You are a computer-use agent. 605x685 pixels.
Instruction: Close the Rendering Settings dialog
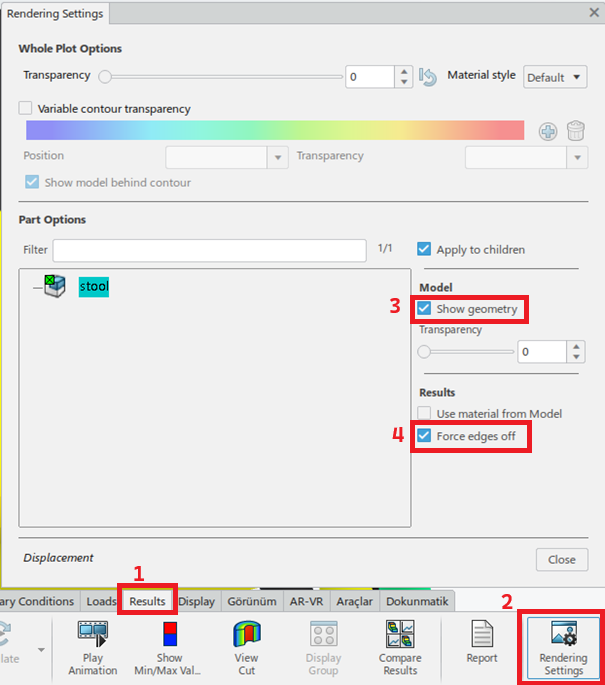561,559
